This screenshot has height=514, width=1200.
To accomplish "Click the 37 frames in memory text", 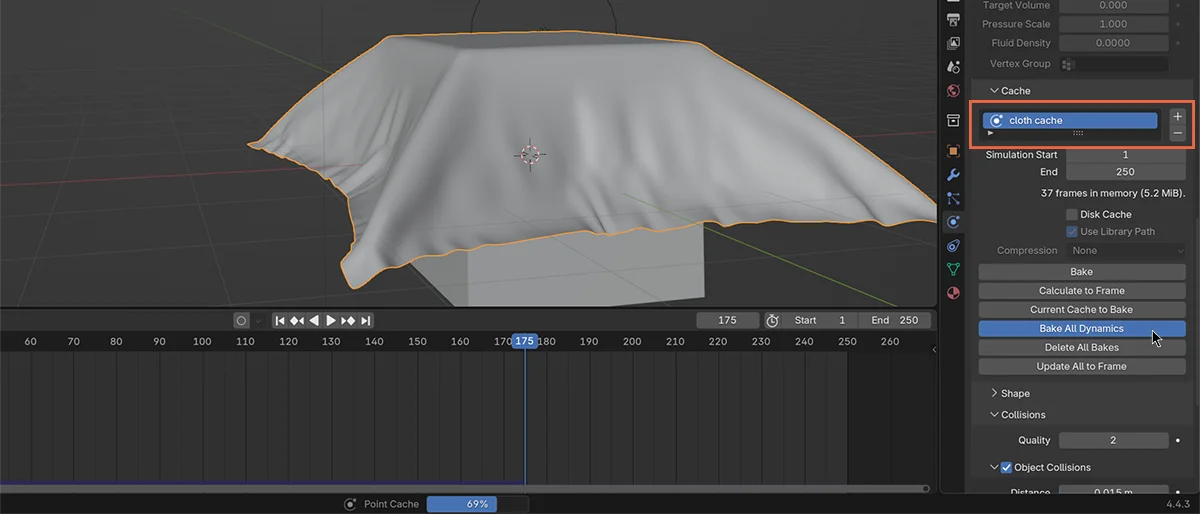I will point(1113,193).
